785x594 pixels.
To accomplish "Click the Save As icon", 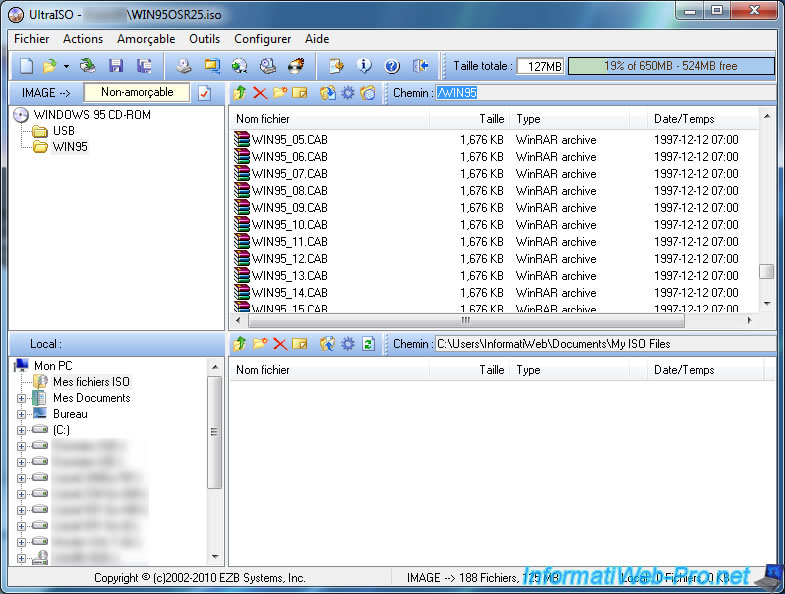I will point(144,66).
